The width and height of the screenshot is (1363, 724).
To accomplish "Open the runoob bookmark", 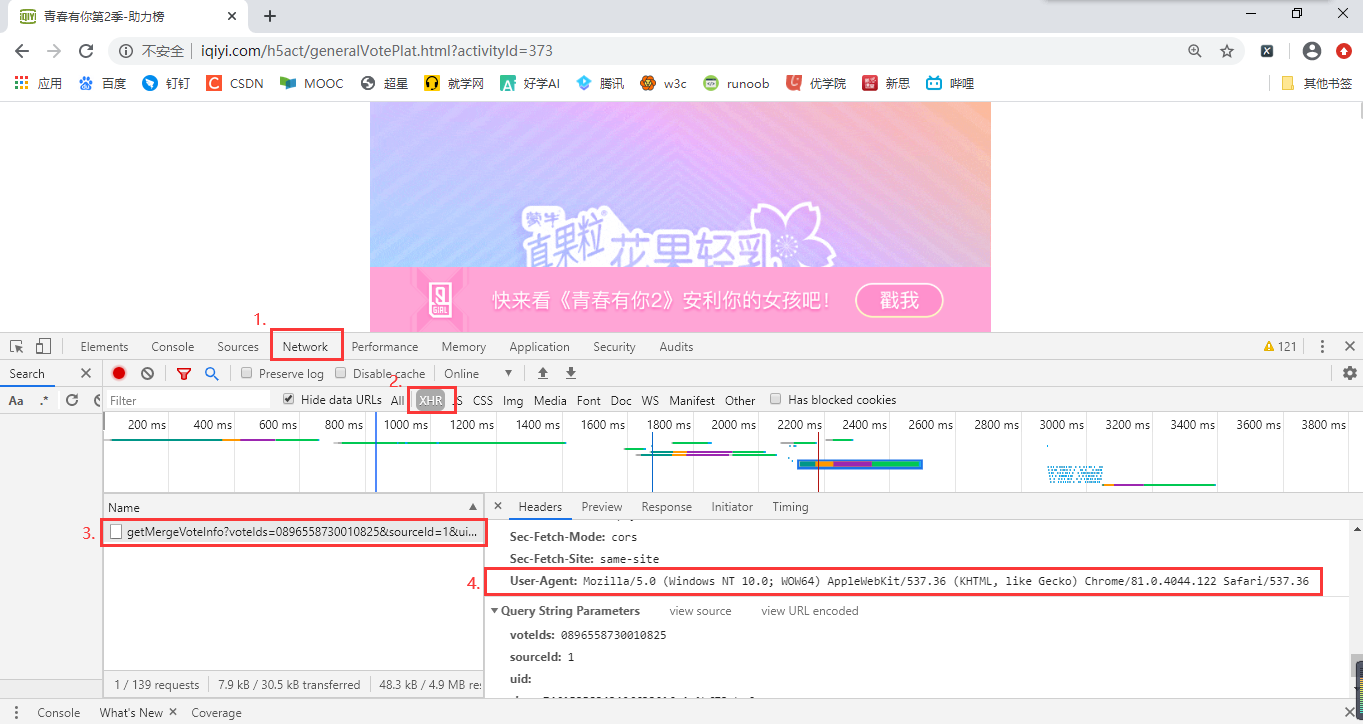I will pyautogui.click(x=737, y=83).
